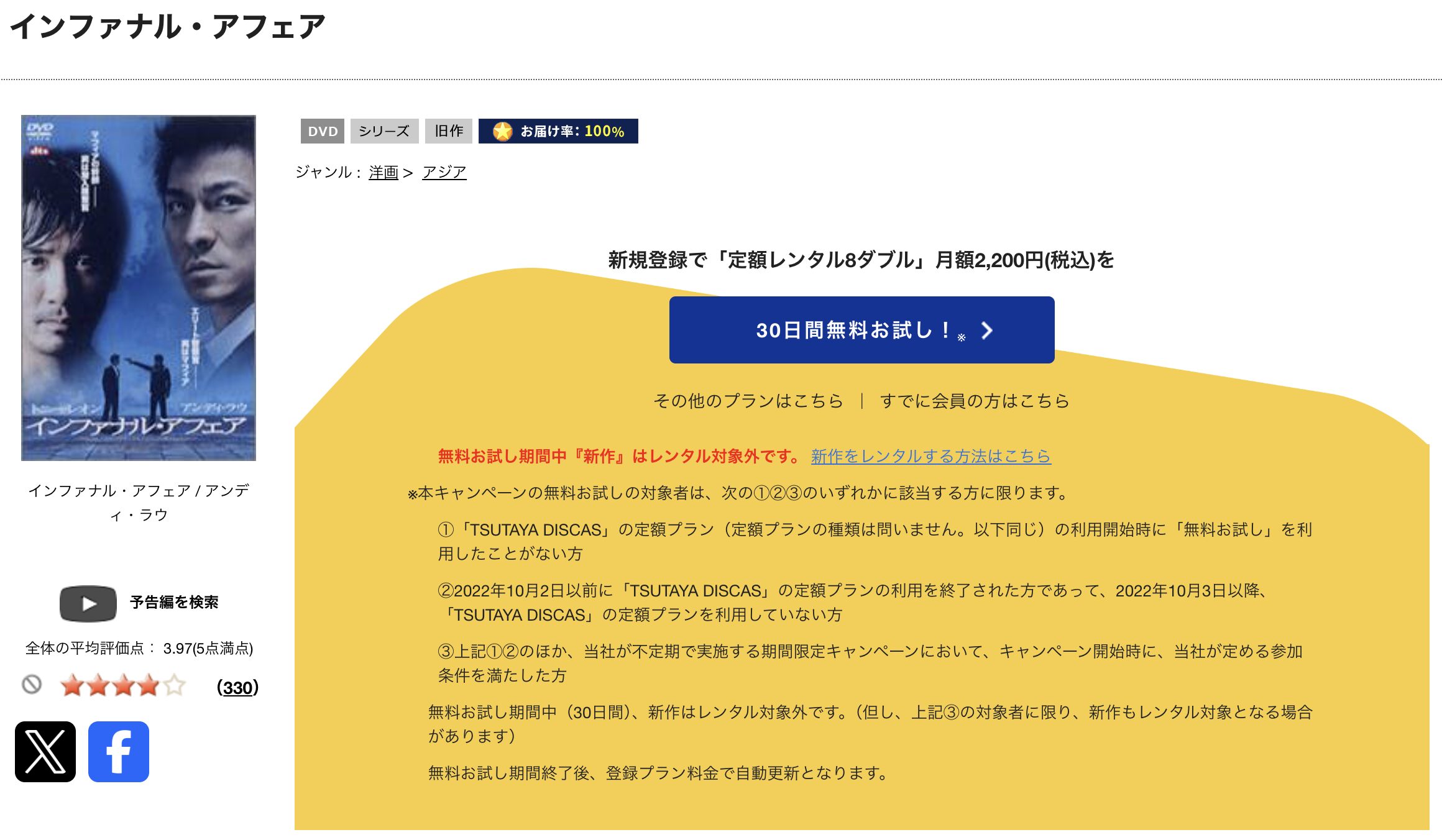Screen dimensions: 1442x840
Task: Rate the movie with the third star
Action: [124, 685]
